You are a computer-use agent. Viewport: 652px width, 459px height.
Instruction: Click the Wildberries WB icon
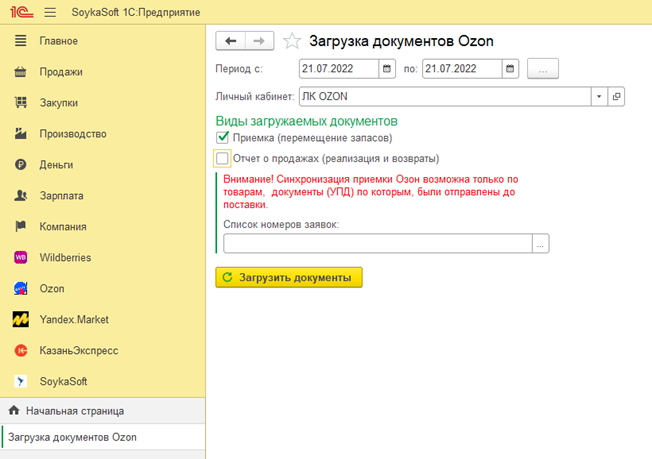[x=20, y=257]
